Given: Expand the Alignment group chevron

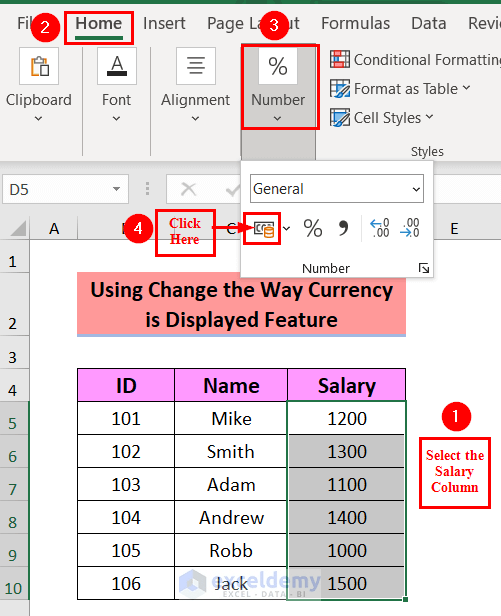Looking at the screenshot, I should pos(195,118).
